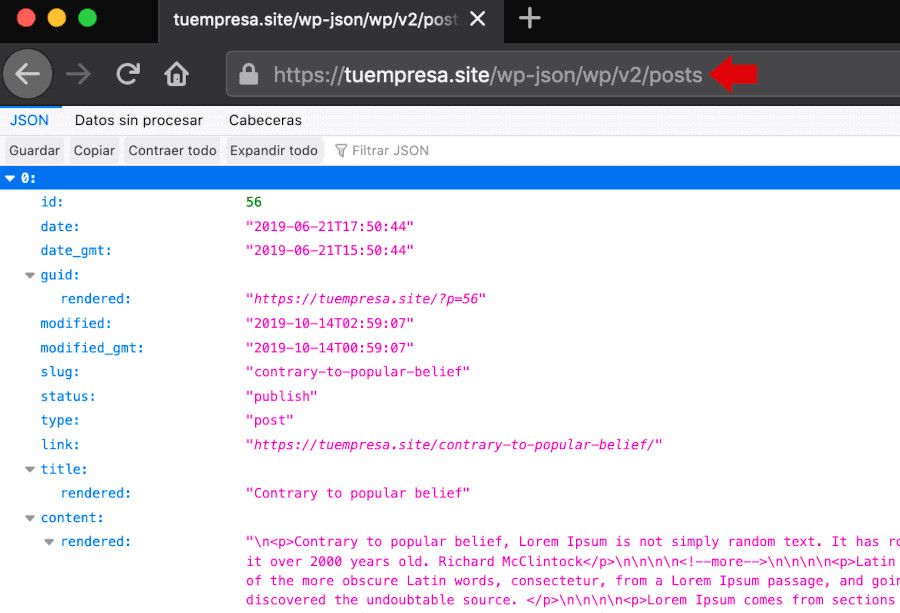Image resolution: width=900 pixels, height=613 pixels.
Task: Reload the page
Action: [x=127, y=72]
